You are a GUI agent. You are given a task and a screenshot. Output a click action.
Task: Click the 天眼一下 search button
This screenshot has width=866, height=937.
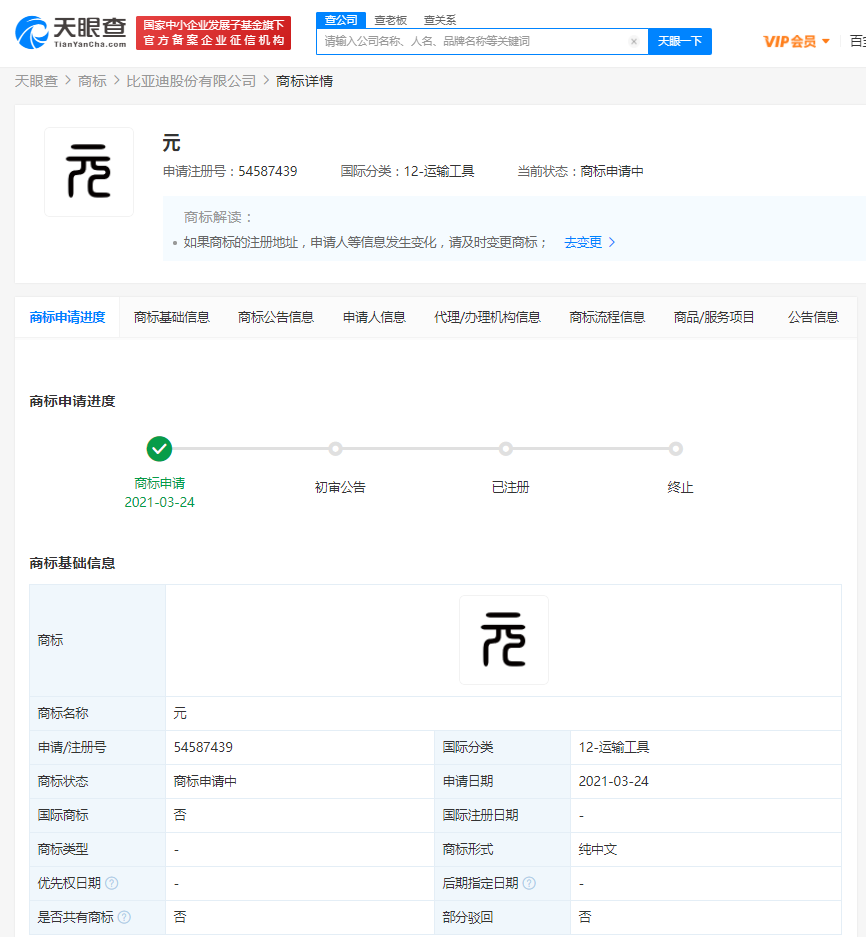click(x=680, y=41)
